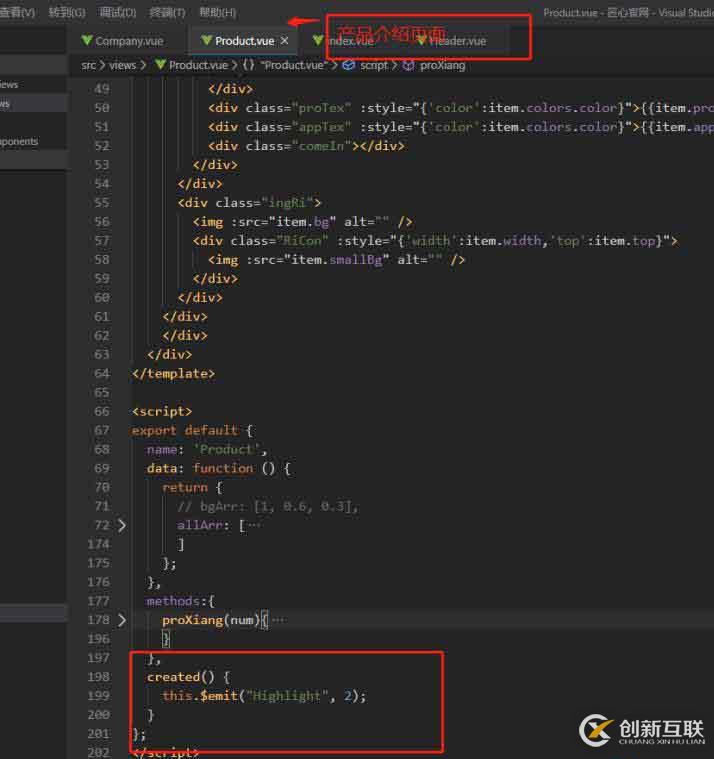The width and height of the screenshot is (714, 759).
Task: Click the Vue icon on Product.vue tab
Action: 207,40
